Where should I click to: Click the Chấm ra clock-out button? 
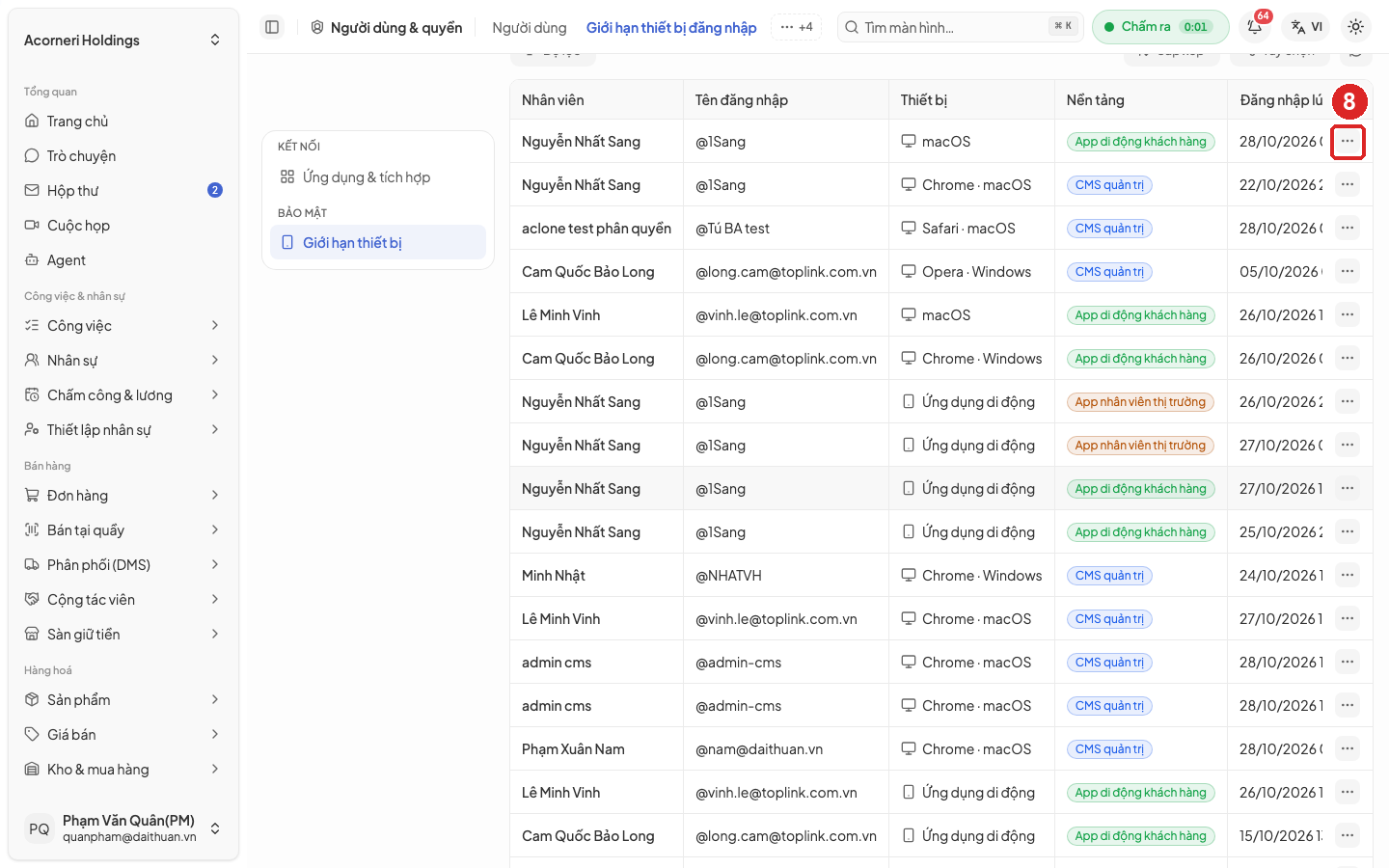[1160, 27]
